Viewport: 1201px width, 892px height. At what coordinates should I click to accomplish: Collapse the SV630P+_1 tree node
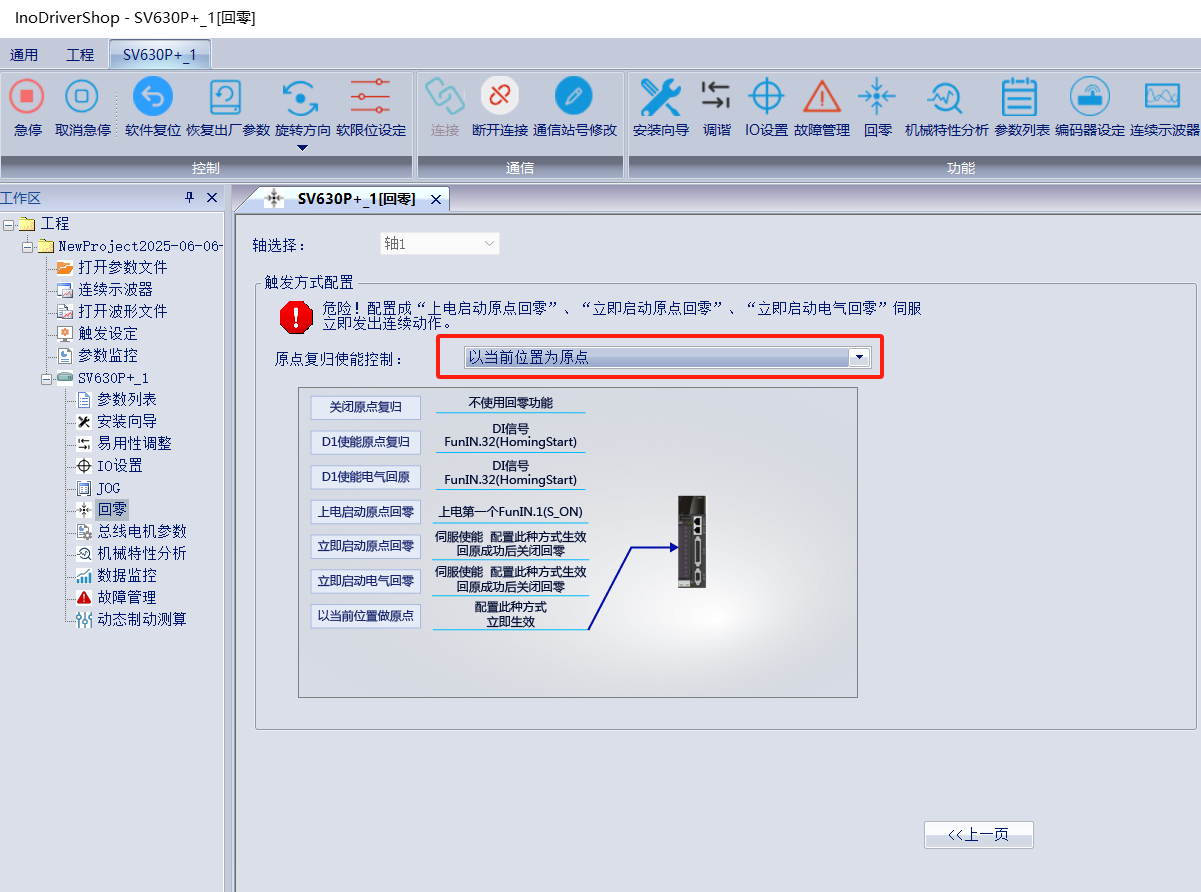click(x=46, y=378)
